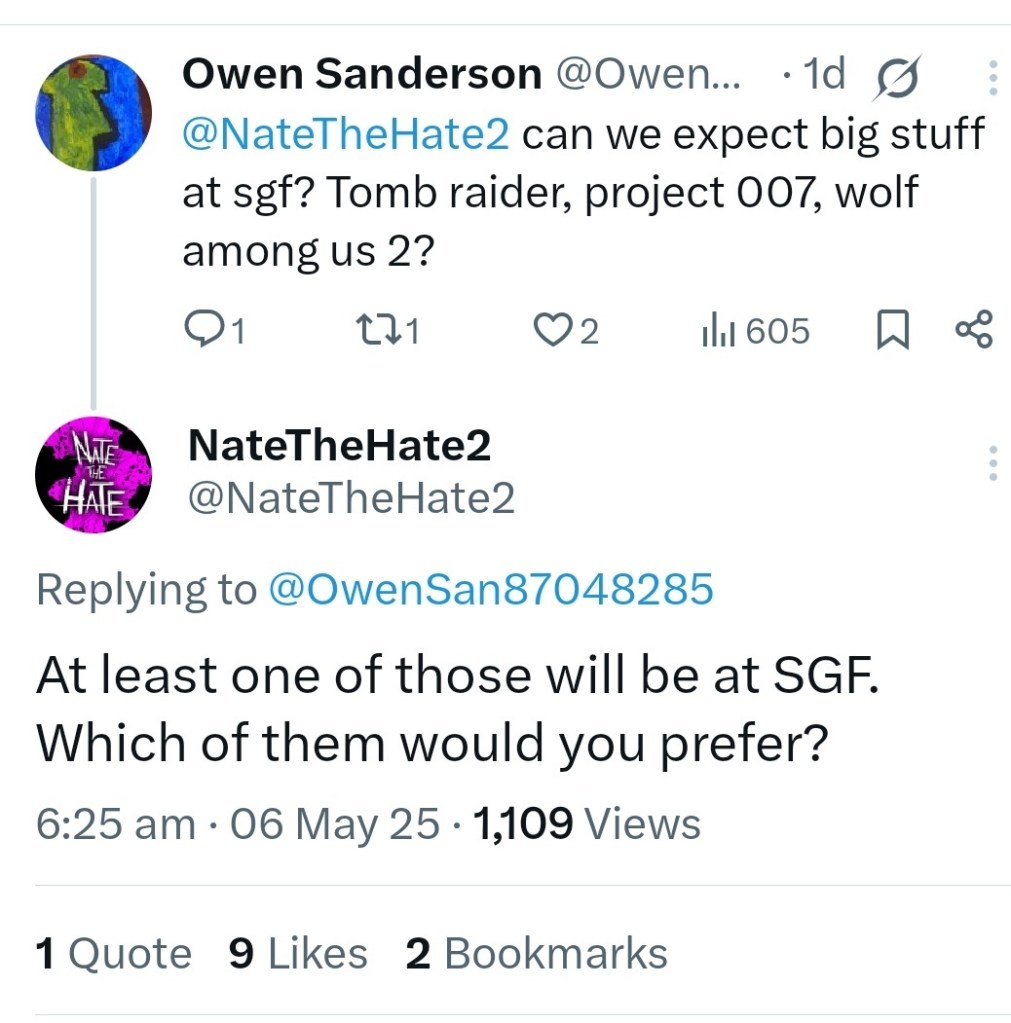Open the 2 Bookmarks count

536,953
